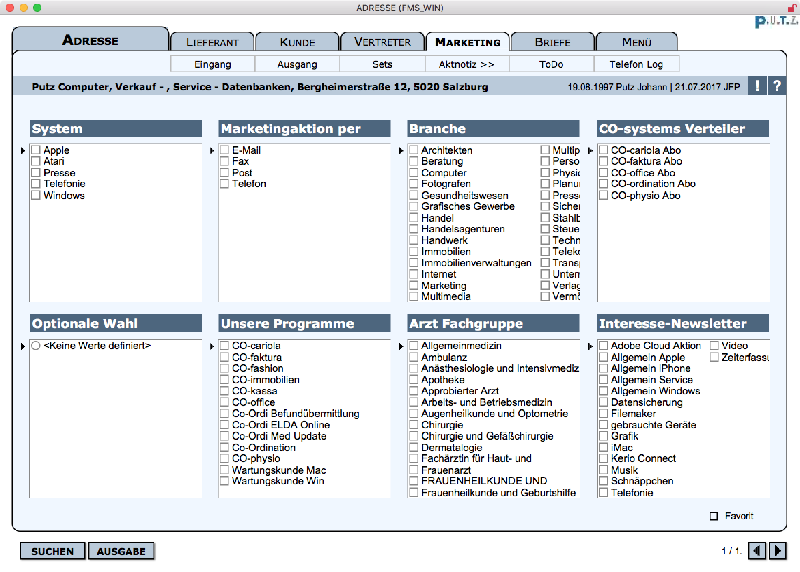Check the CO-cariola Abo checkbox
Viewport: 800px width, 572px height.
604,150
